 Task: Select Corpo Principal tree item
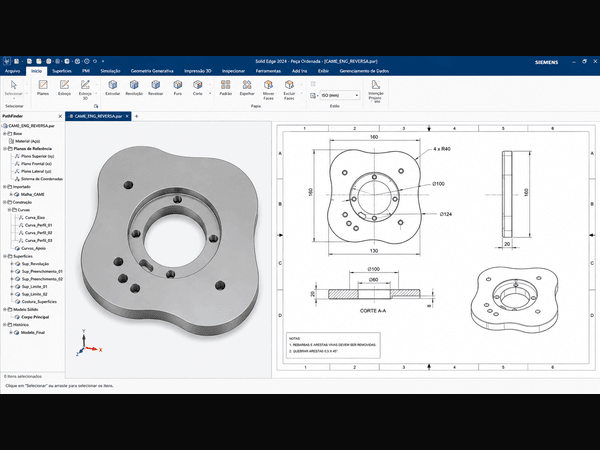click(x=35, y=317)
